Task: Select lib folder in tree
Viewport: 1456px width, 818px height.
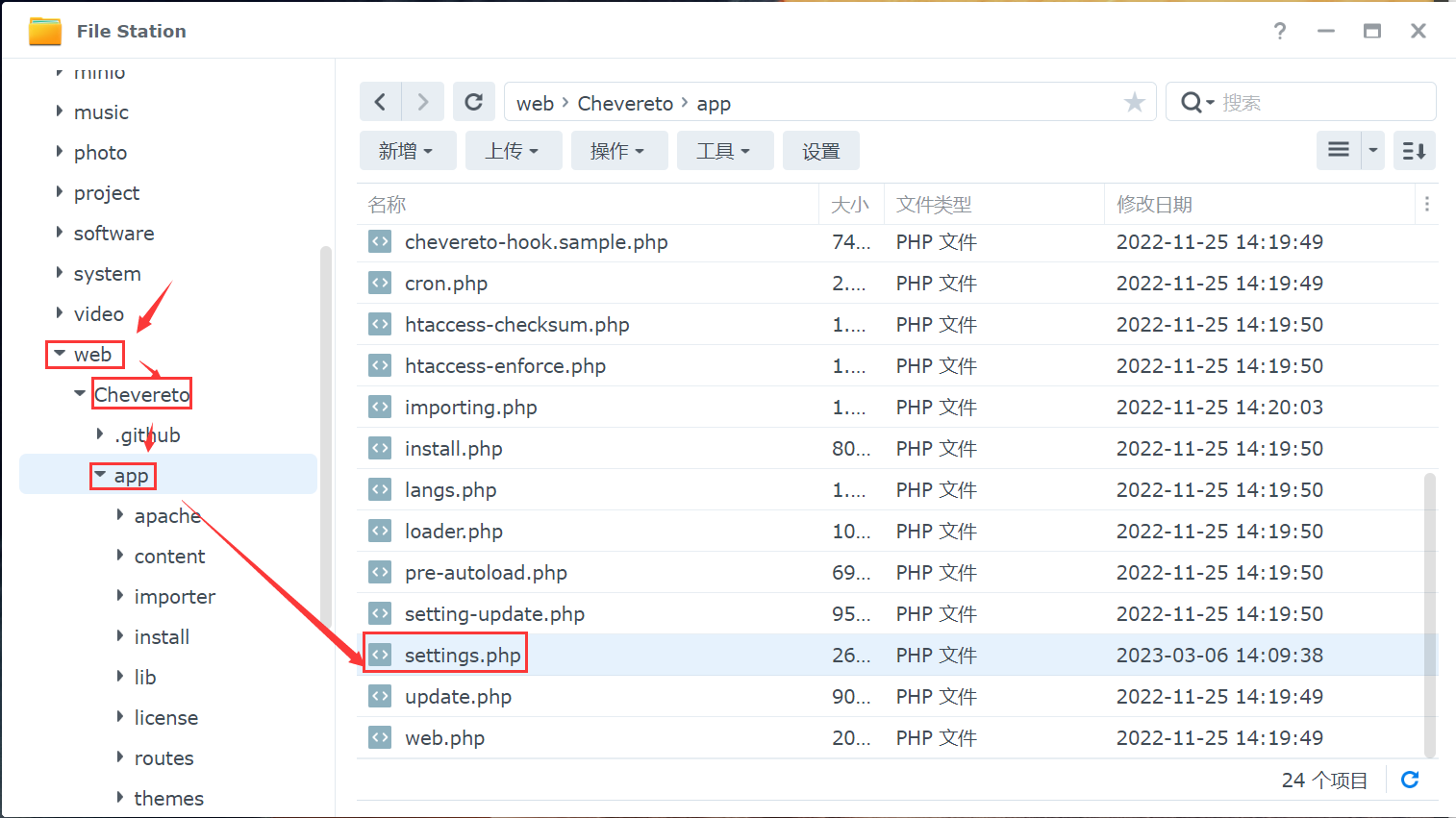Action: (145, 678)
